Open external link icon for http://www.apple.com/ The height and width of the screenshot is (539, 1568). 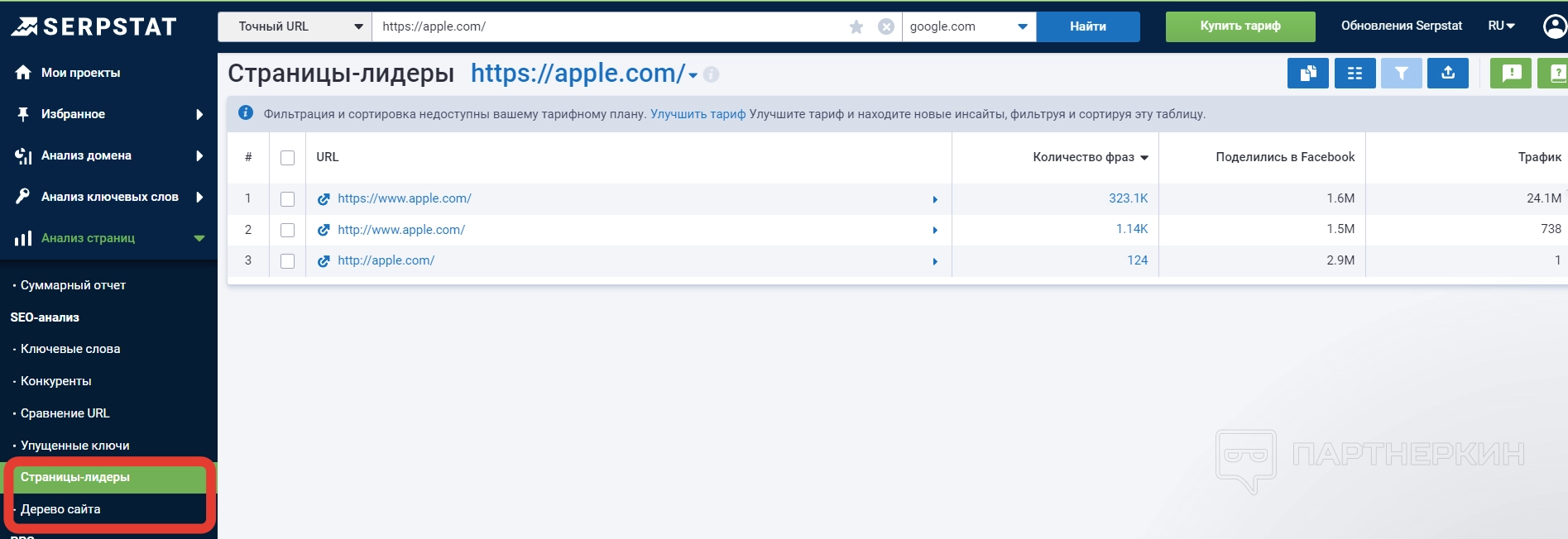[324, 230]
